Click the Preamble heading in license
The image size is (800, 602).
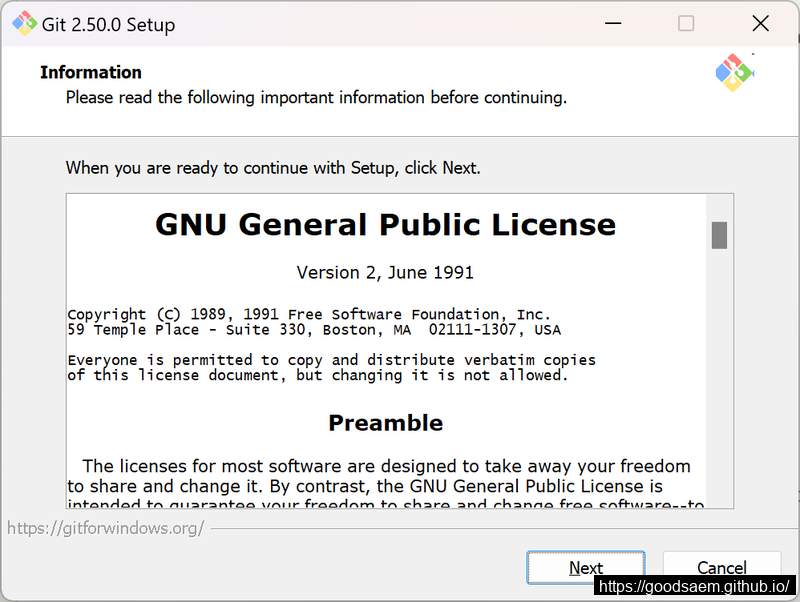[386, 423]
